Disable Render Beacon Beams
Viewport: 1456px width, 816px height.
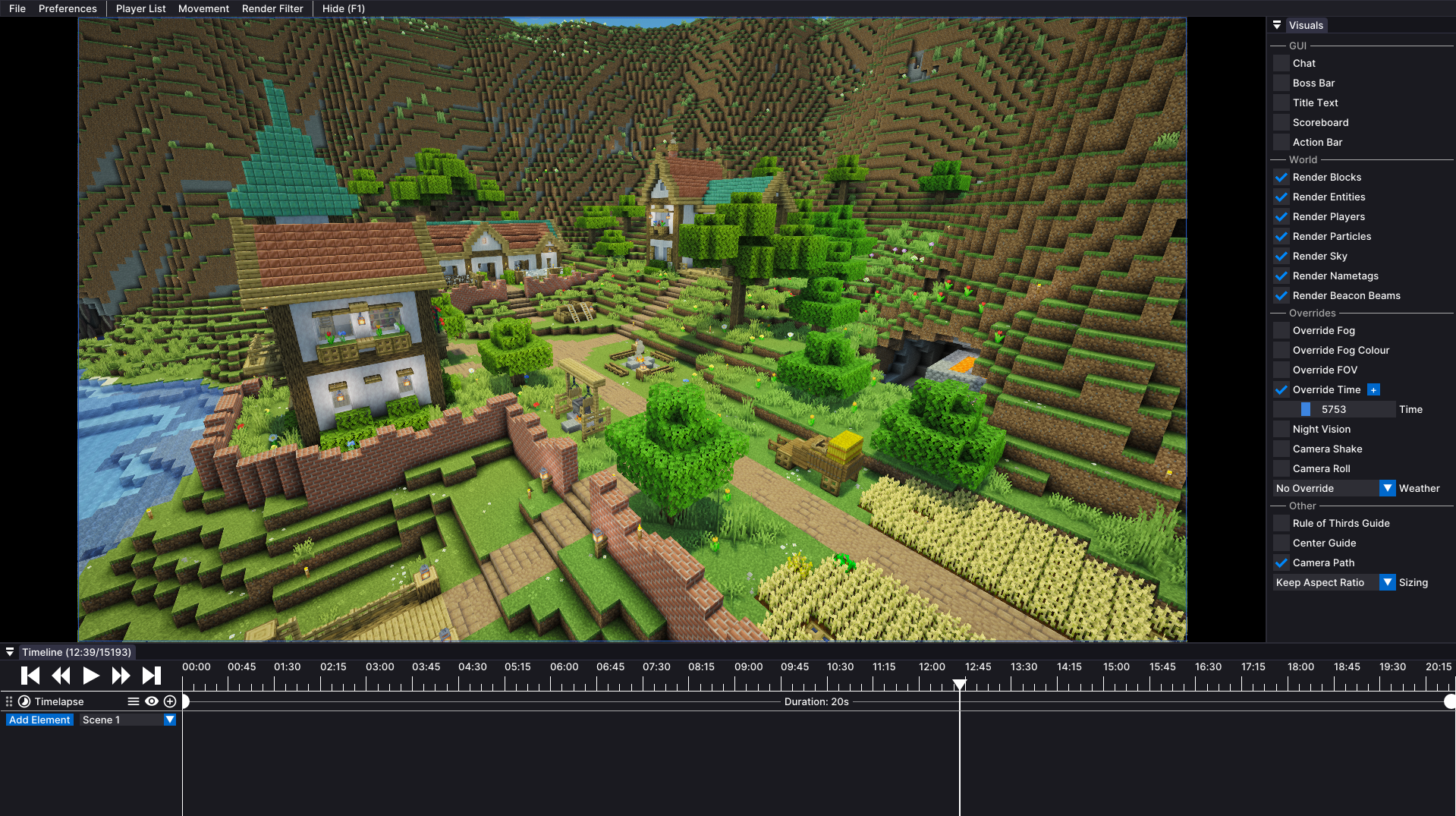coord(1281,295)
